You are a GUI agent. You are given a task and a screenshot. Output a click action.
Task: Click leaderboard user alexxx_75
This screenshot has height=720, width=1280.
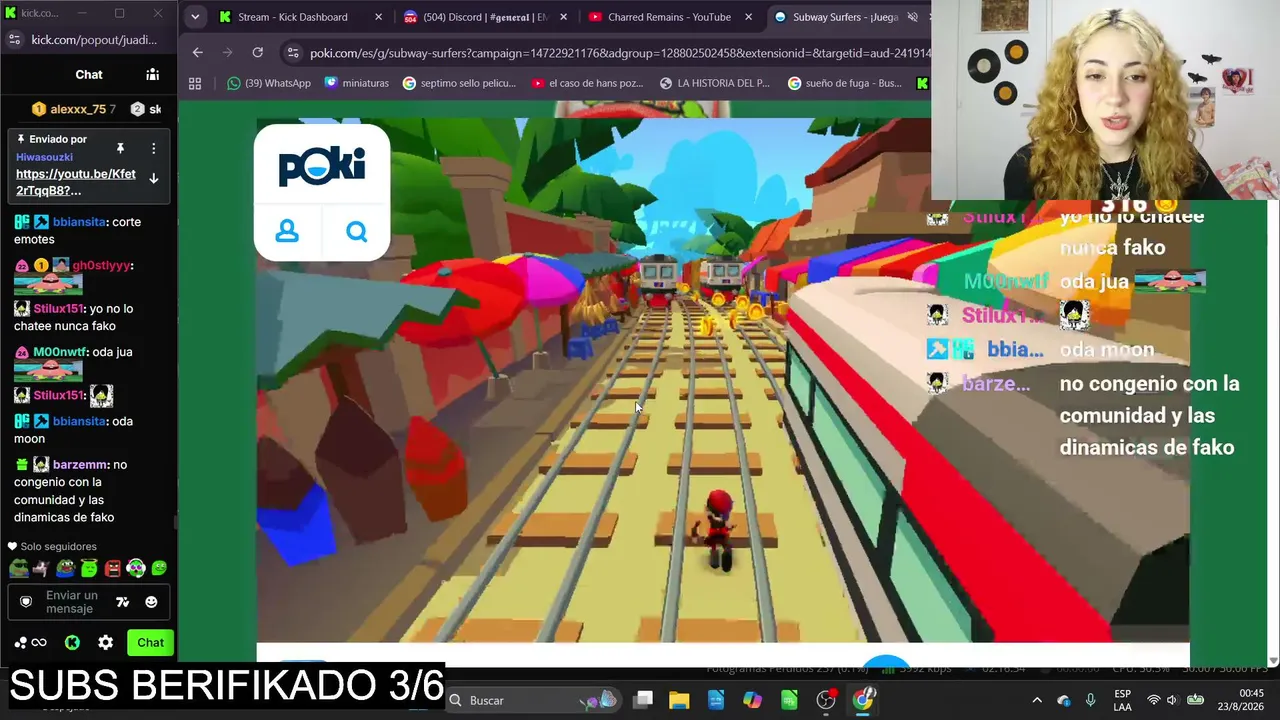[x=78, y=109]
